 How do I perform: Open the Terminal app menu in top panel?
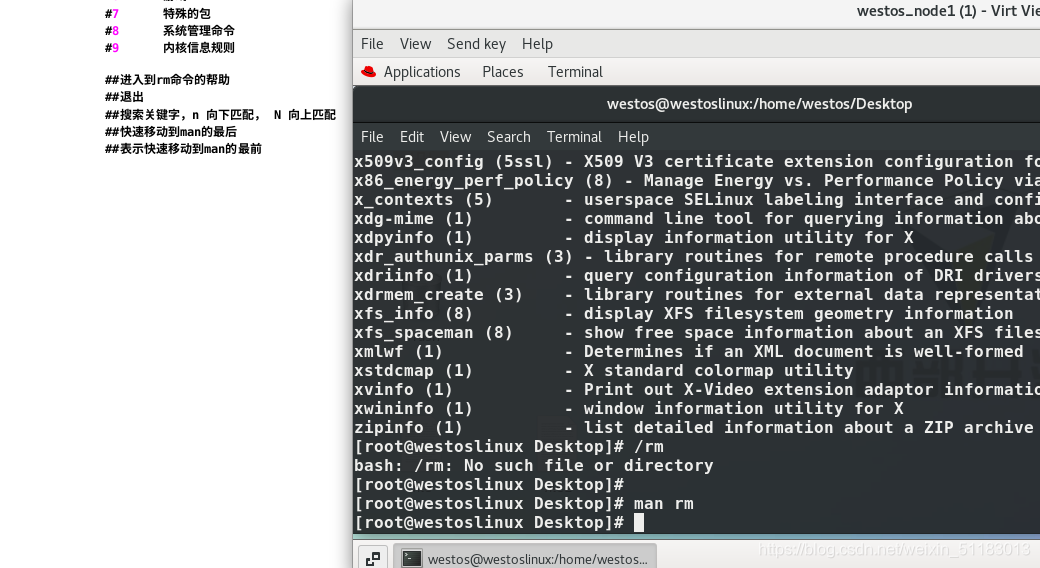(x=575, y=72)
